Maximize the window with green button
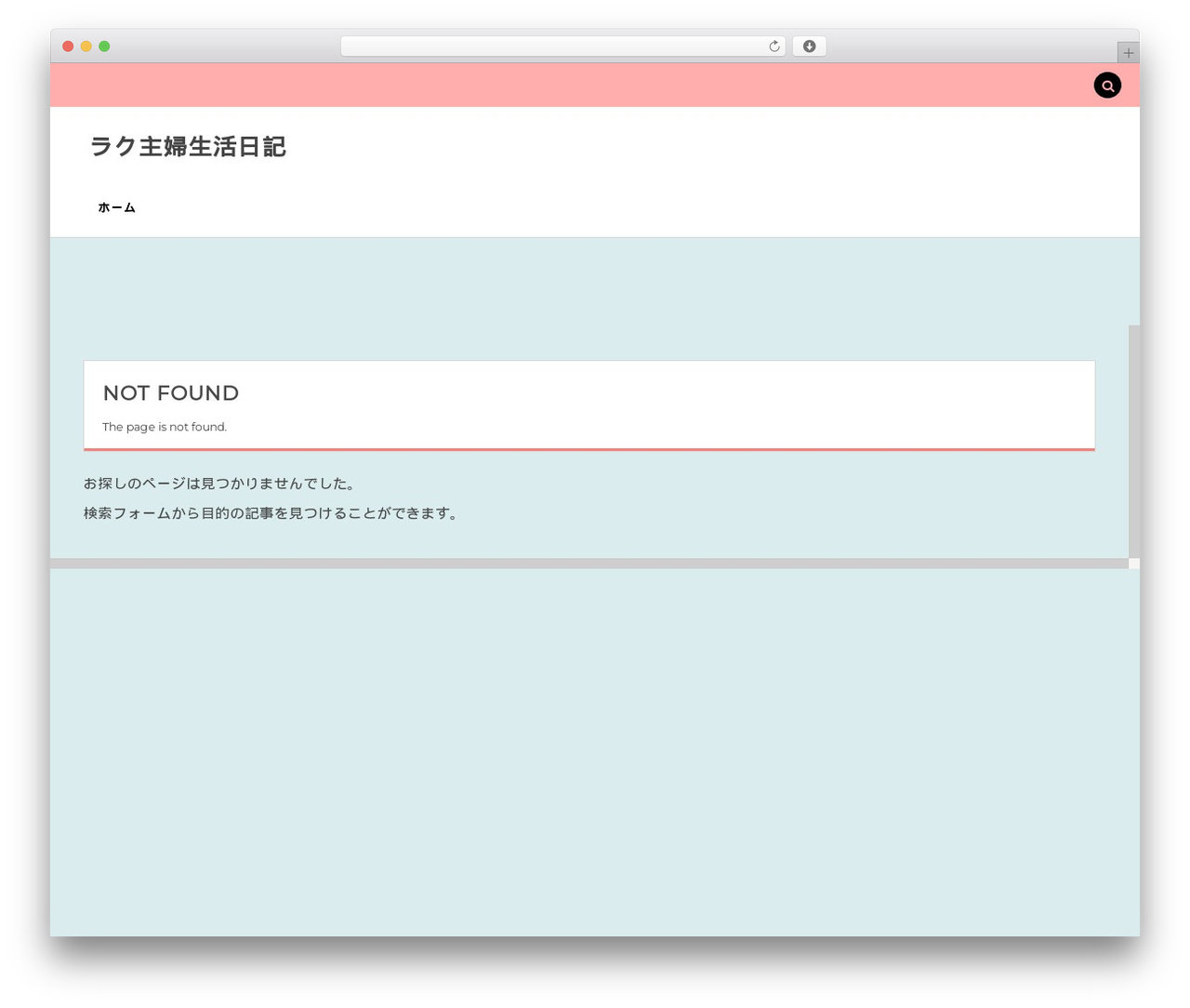The height and width of the screenshot is (1008, 1190). [x=104, y=46]
